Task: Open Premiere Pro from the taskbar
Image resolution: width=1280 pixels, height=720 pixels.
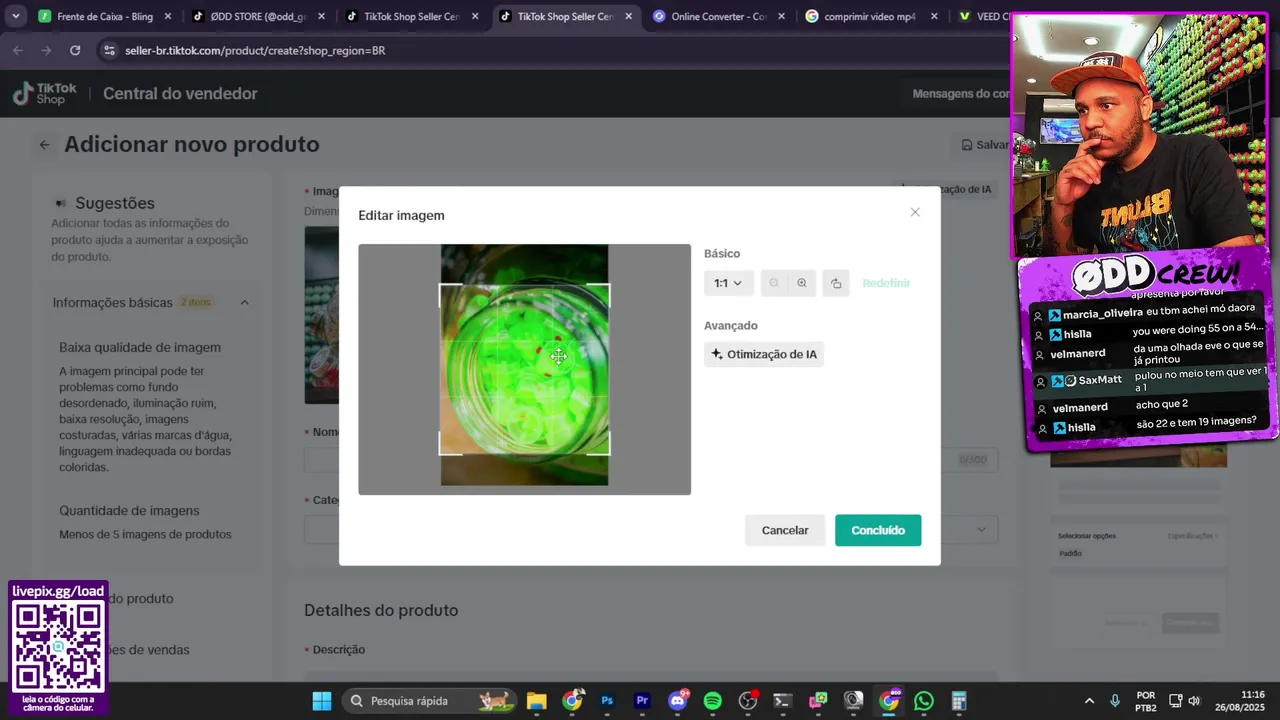Action: coord(642,701)
